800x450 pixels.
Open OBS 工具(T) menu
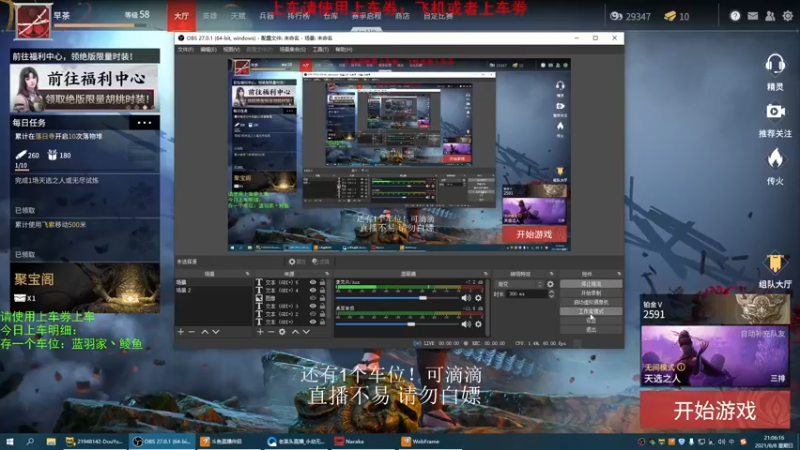point(320,49)
